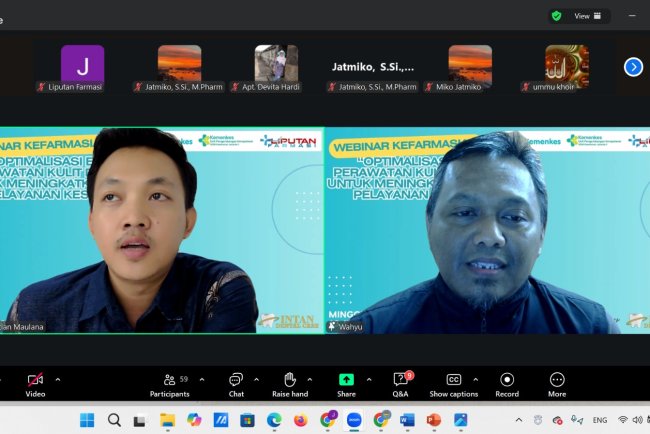Open the Participants panel
Screen dimensions: 650x434
(x=170, y=385)
